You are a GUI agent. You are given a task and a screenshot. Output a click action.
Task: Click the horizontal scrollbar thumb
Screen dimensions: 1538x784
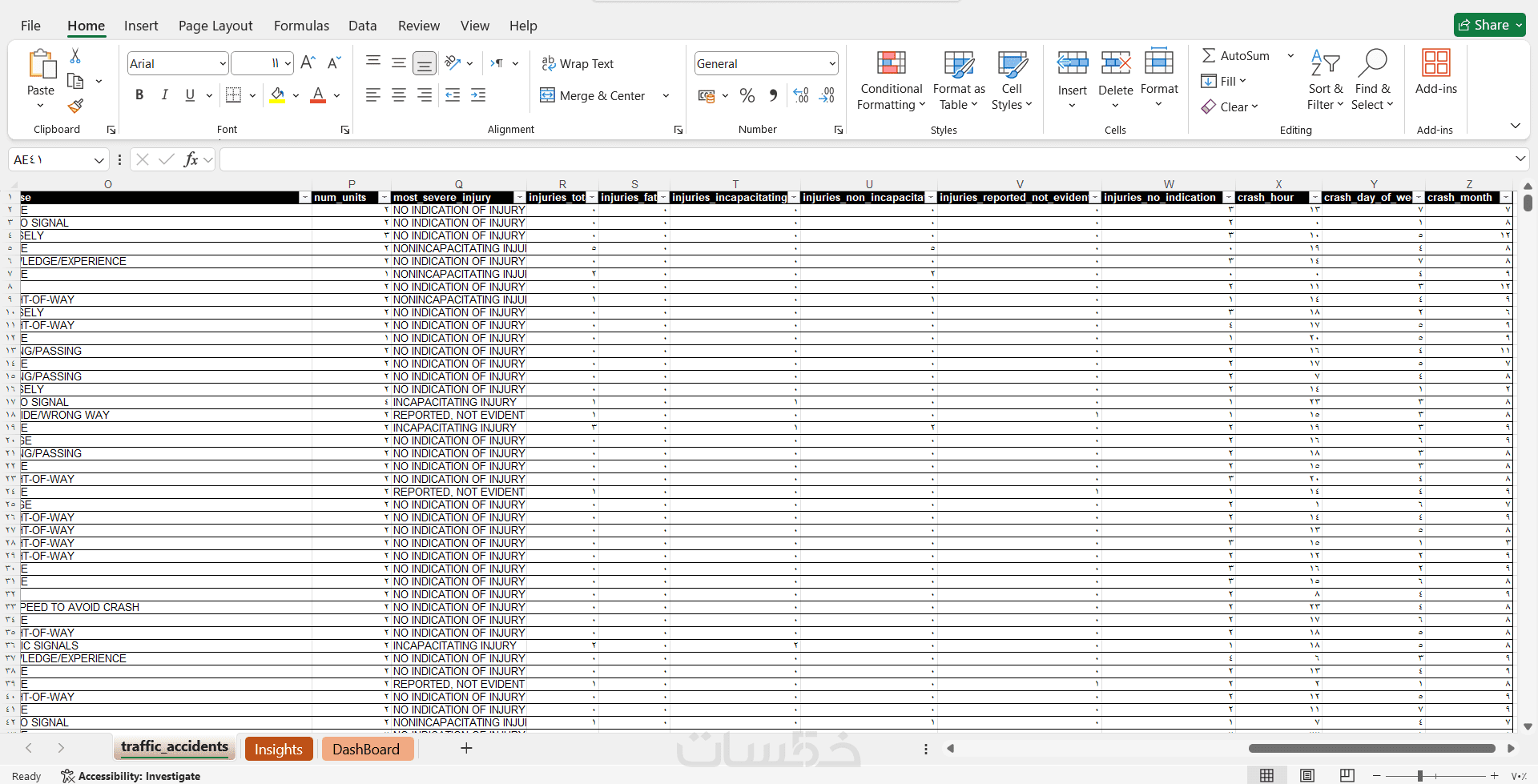[1372, 749]
